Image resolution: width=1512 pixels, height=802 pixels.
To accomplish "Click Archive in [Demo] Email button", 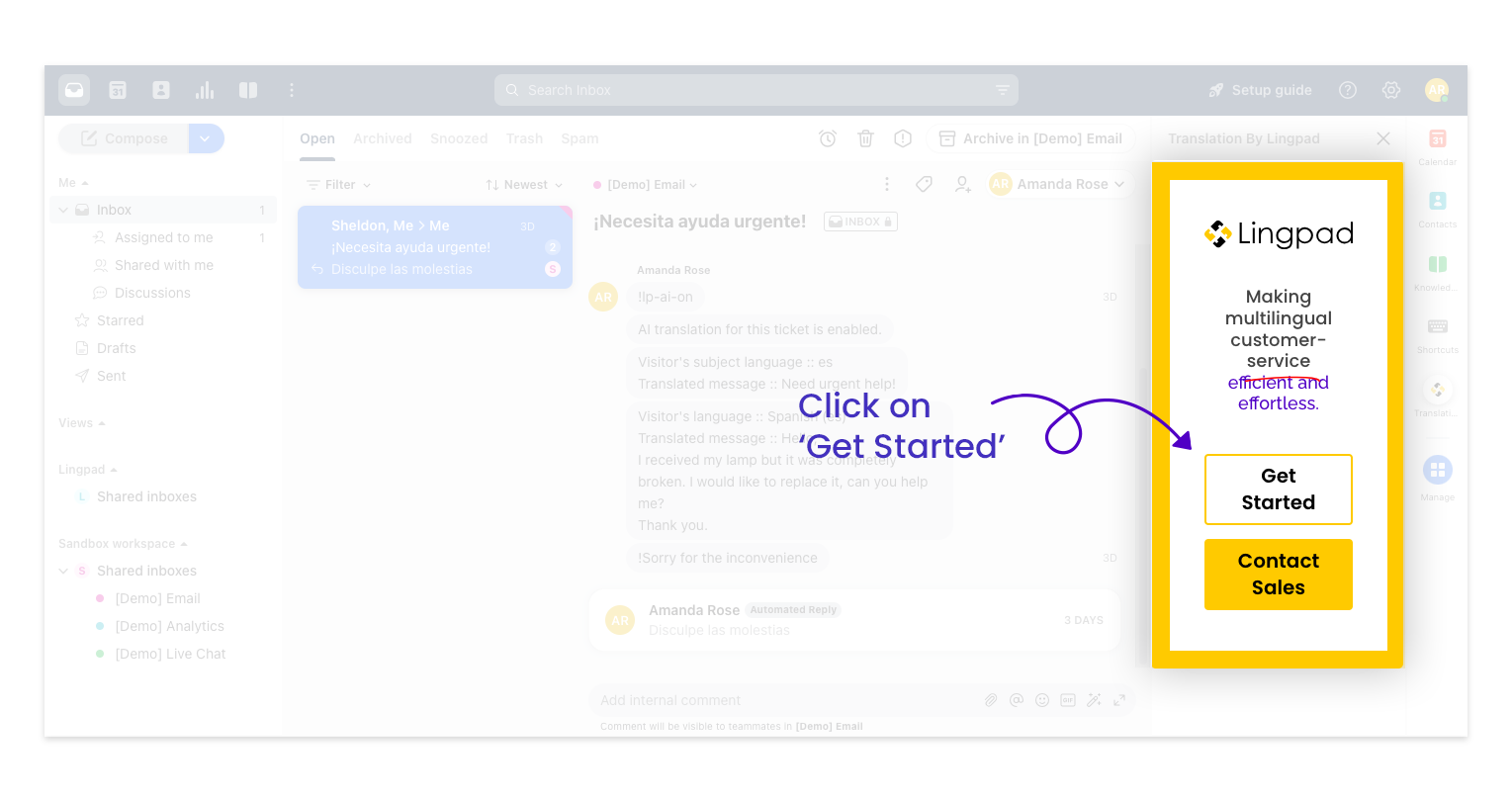I will click(1030, 138).
